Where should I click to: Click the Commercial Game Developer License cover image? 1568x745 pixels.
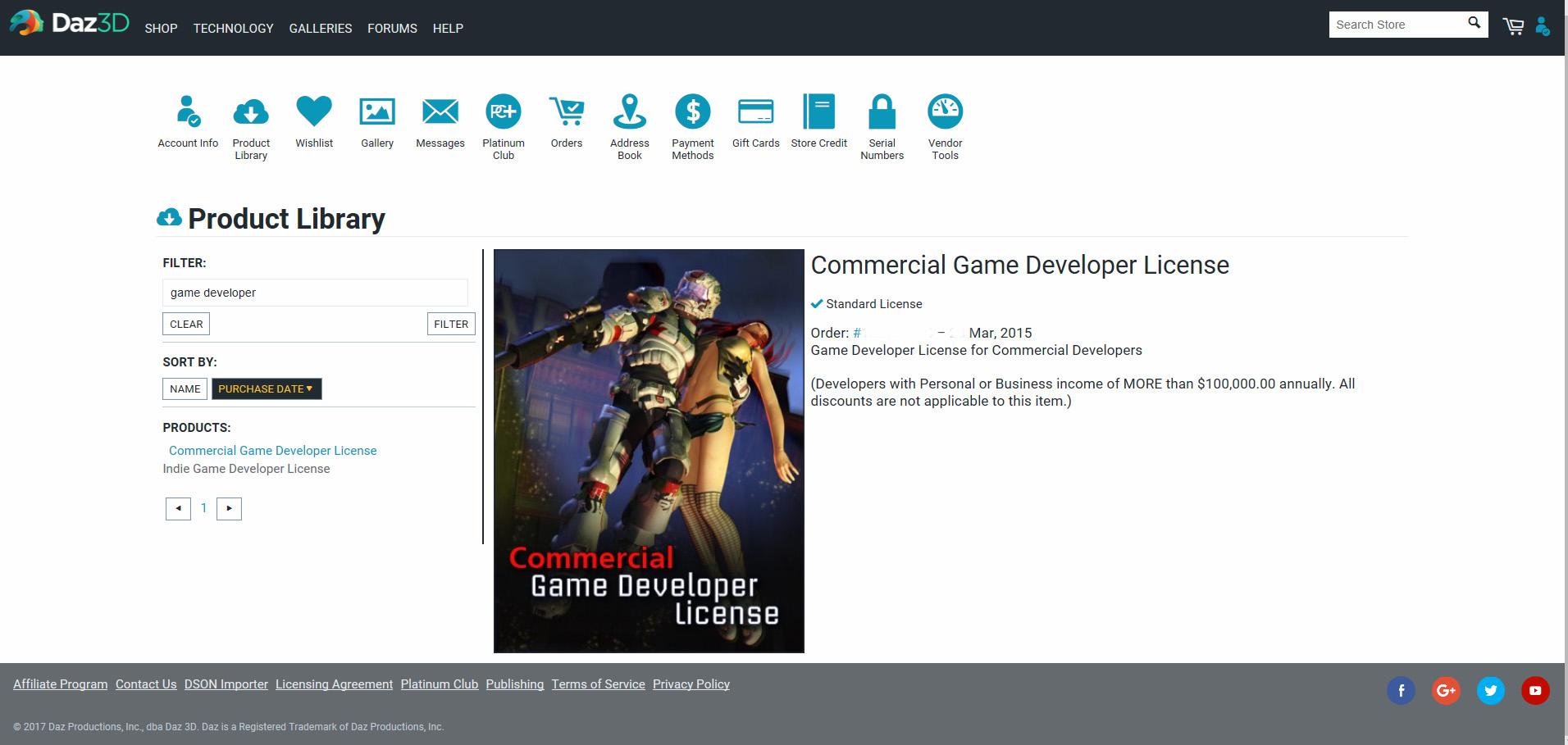649,451
